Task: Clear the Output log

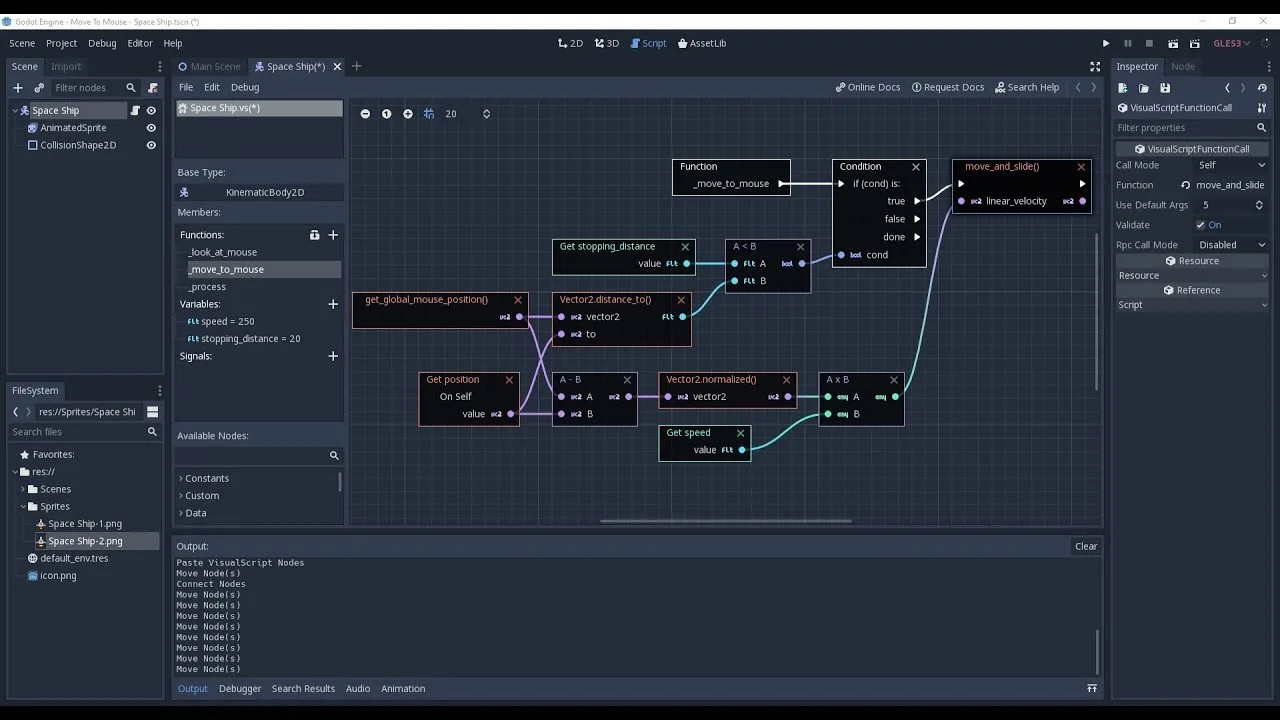Action: click(x=1086, y=546)
